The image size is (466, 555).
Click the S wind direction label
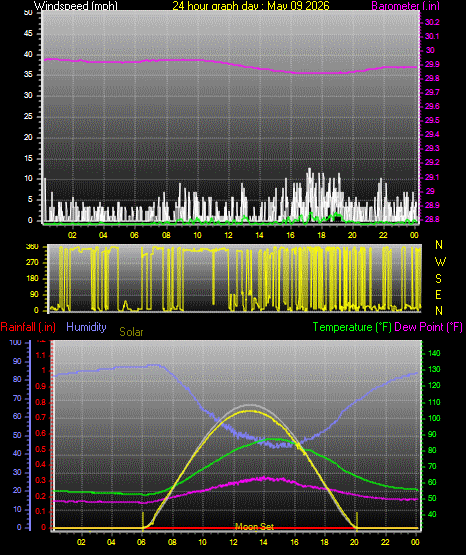pos(438,279)
